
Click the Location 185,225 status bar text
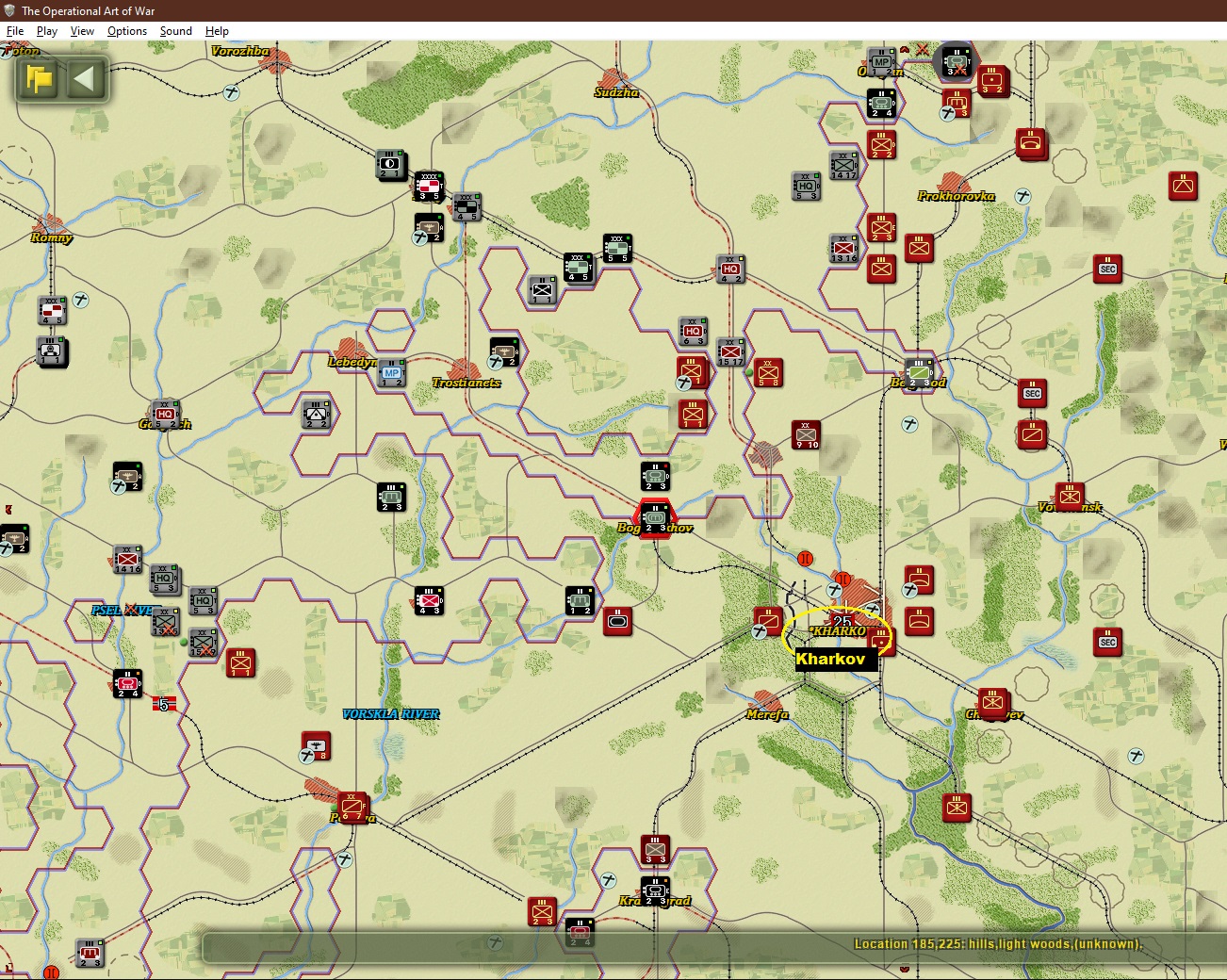pyautogui.click(x=997, y=944)
